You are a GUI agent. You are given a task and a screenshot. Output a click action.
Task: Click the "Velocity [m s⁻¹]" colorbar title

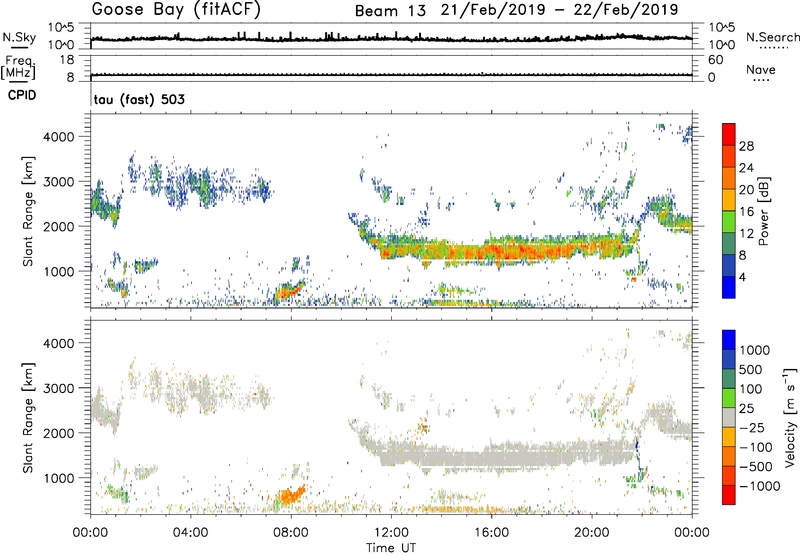click(790, 417)
